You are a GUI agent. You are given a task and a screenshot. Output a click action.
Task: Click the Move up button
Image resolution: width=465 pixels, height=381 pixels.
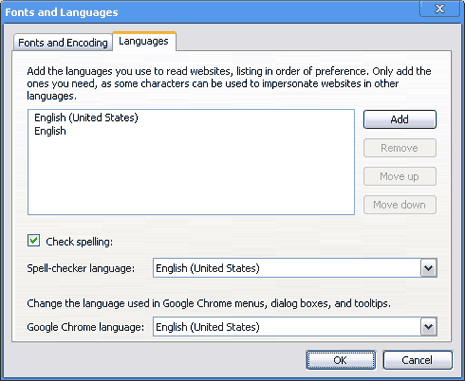pos(400,176)
